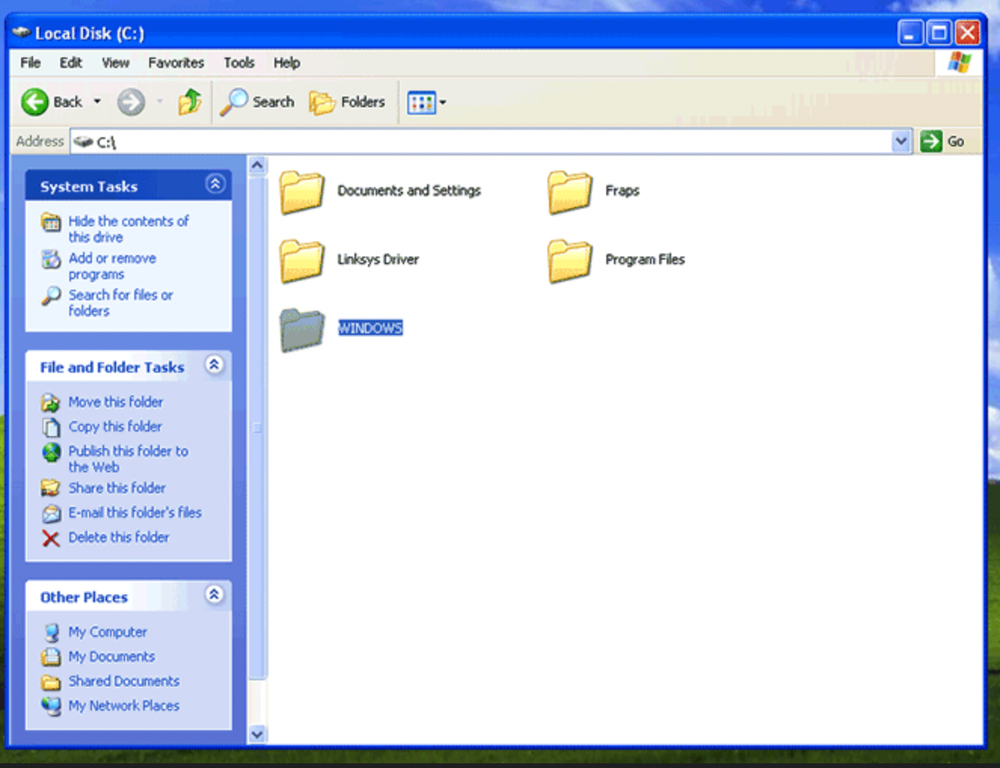Click the greyed Forward arrow icon
Image resolution: width=1000 pixels, height=768 pixels.
click(x=131, y=102)
